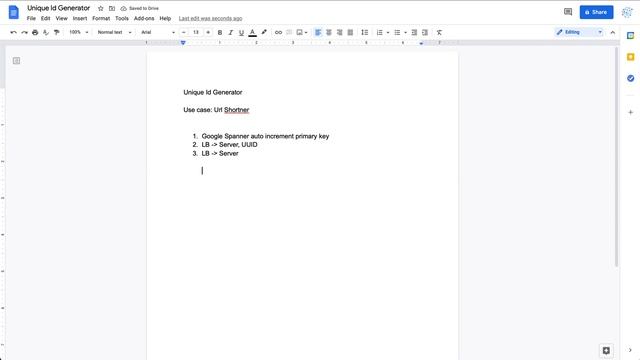Toggle underline formatting
This screenshot has height=360, width=640.
pyautogui.click(x=241, y=32)
